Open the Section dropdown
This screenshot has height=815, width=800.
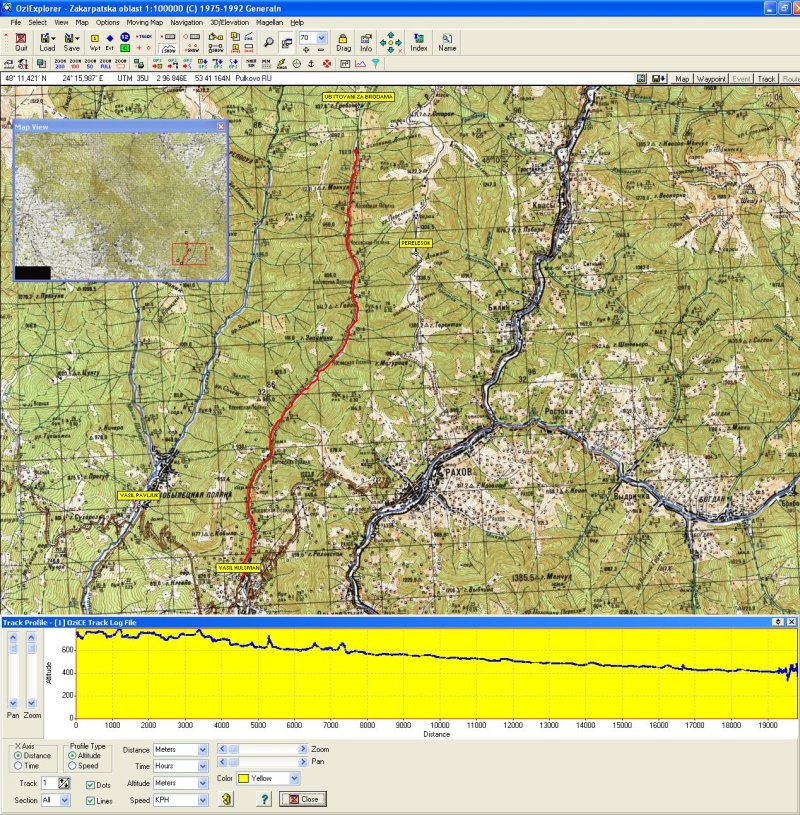[x=65, y=800]
